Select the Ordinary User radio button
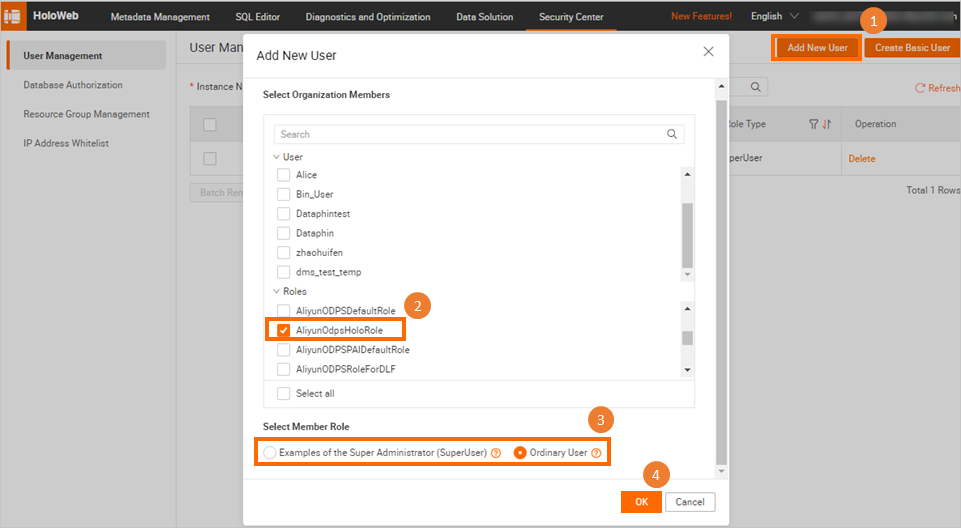This screenshot has height=528, width=961. pyautogui.click(x=520, y=453)
